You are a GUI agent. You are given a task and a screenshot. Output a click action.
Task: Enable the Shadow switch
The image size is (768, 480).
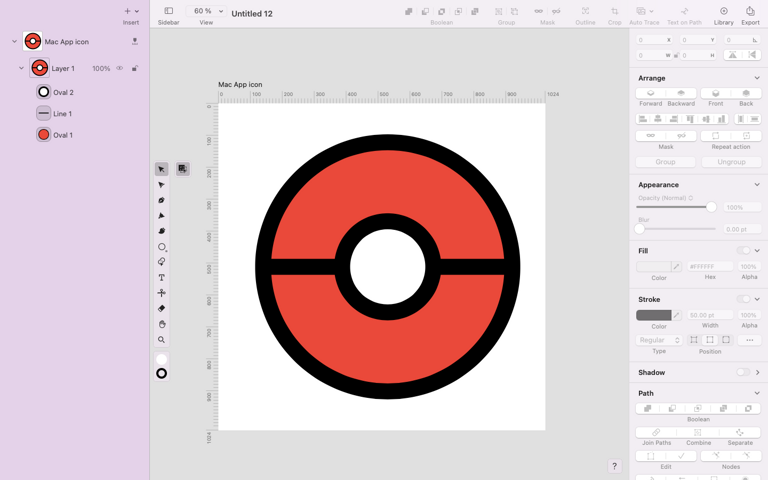pyautogui.click(x=743, y=372)
